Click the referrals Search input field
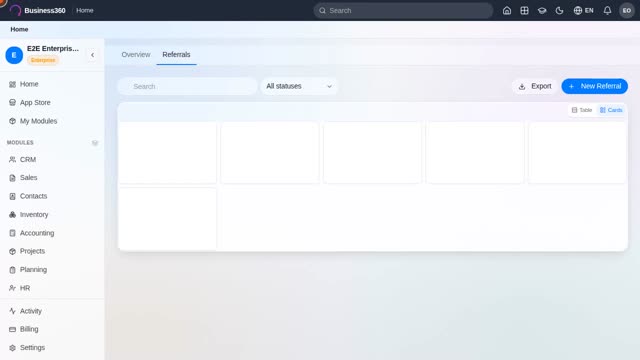Image resolution: width=640 pixels, height=360 pixels. coord(187,86)
